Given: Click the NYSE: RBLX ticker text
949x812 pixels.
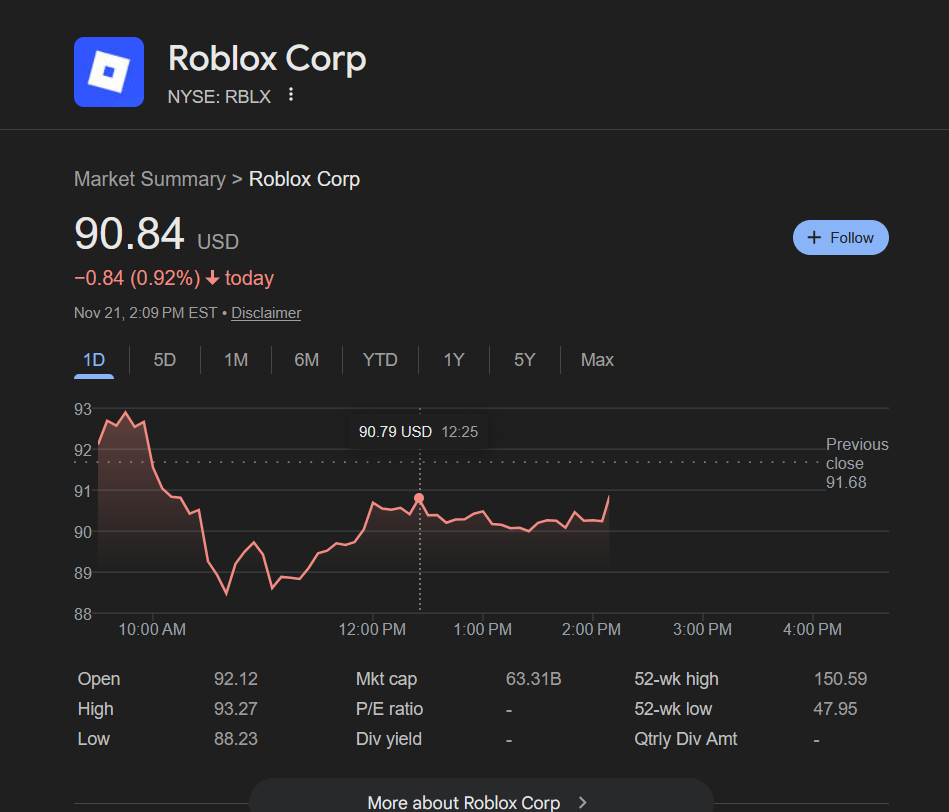Looking at the screenshot, I should [219, 97].
